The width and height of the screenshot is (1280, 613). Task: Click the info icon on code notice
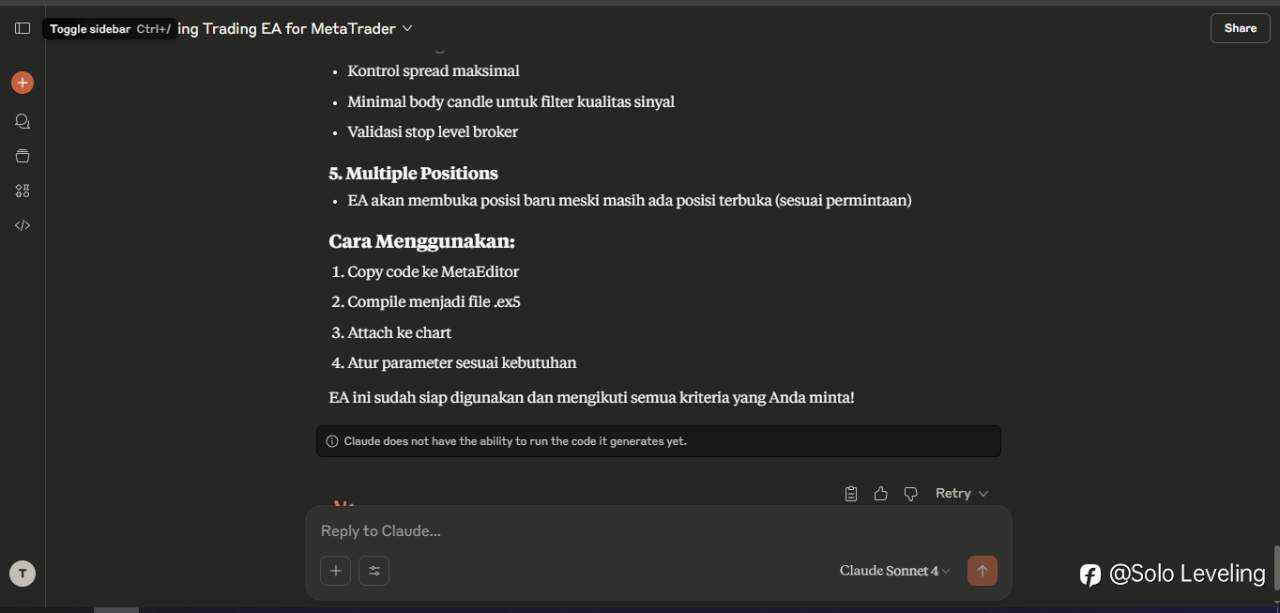click(x=332, y=441)
